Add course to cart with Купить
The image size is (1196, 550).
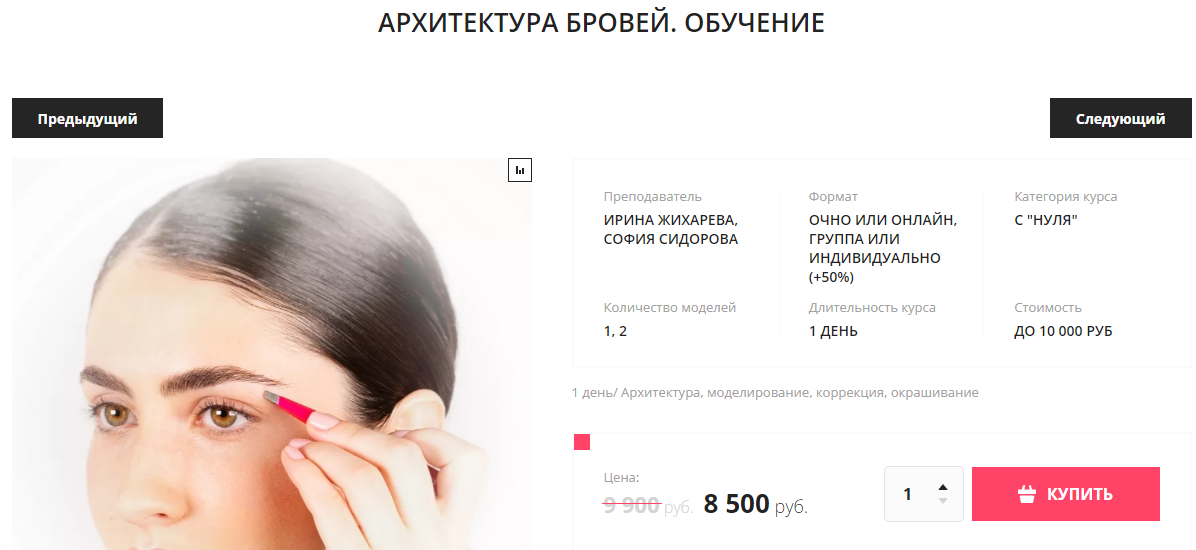(x=1066, y=494)
